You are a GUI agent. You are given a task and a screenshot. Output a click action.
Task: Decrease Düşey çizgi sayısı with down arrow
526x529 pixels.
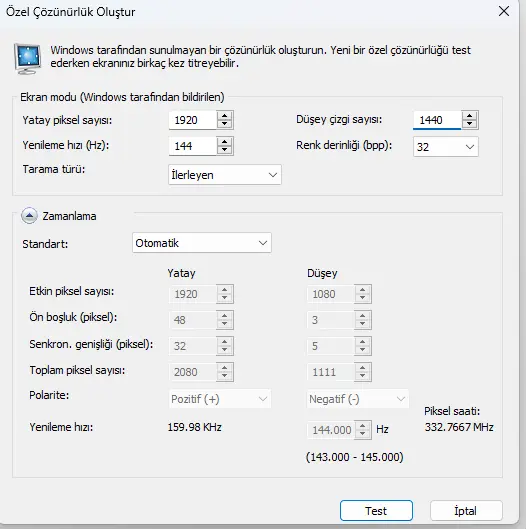(x=469, y=124)
